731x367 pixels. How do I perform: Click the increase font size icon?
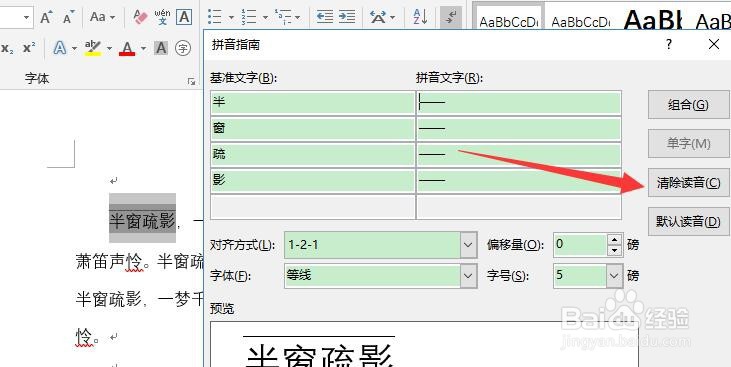46,18
